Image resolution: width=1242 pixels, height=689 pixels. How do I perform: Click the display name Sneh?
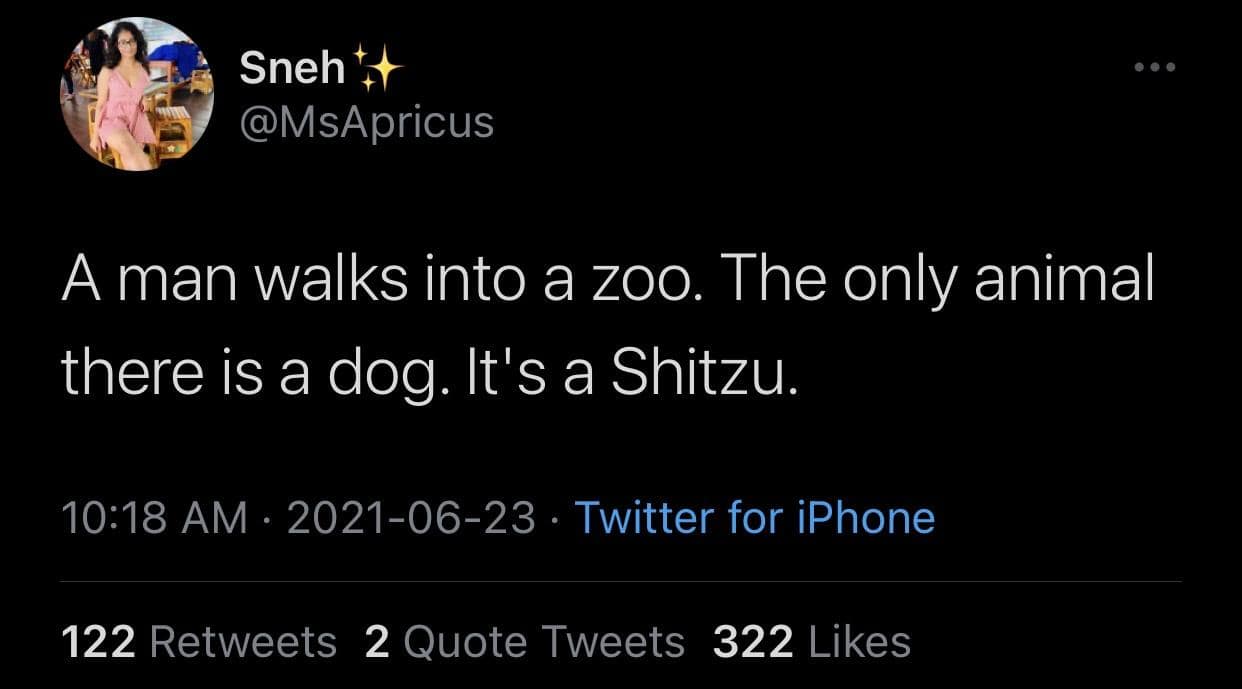(292, 70)
